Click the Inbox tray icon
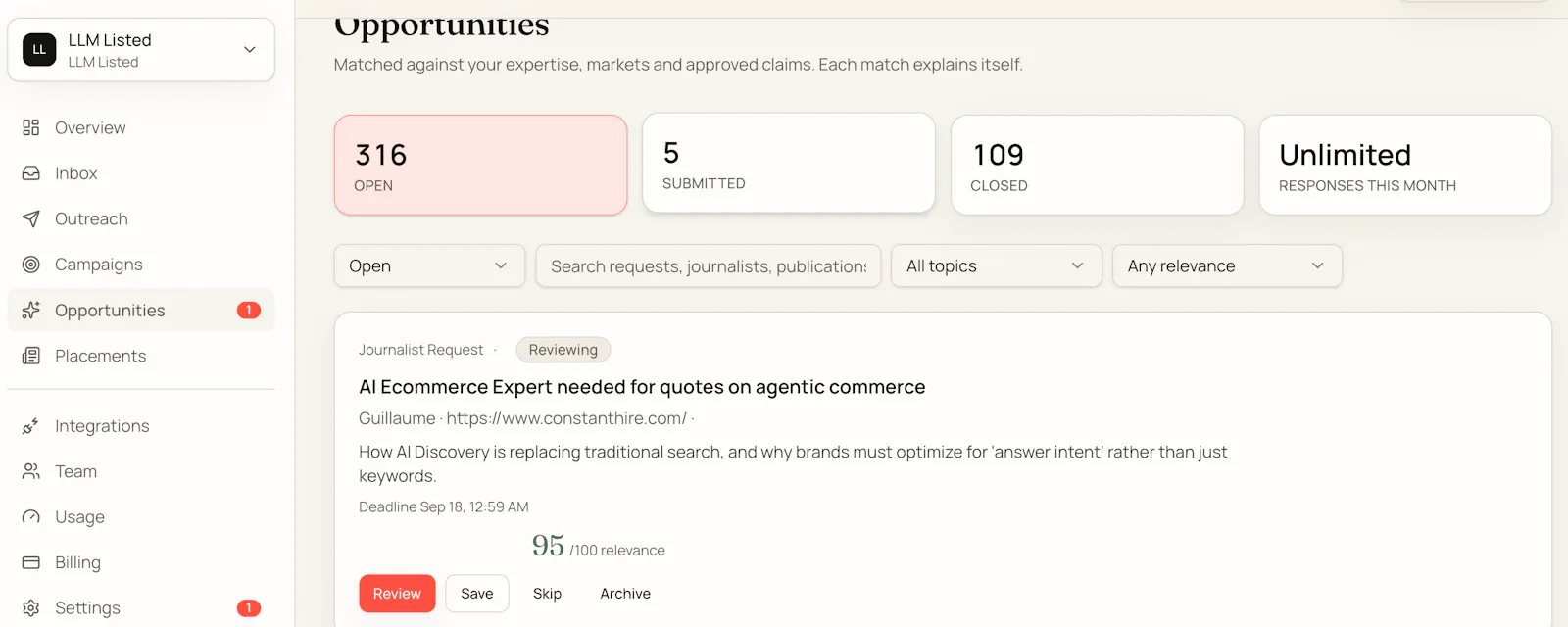The height and width of the screenshot is (627, 1568). pyautogui.click(x=31, y=173)
